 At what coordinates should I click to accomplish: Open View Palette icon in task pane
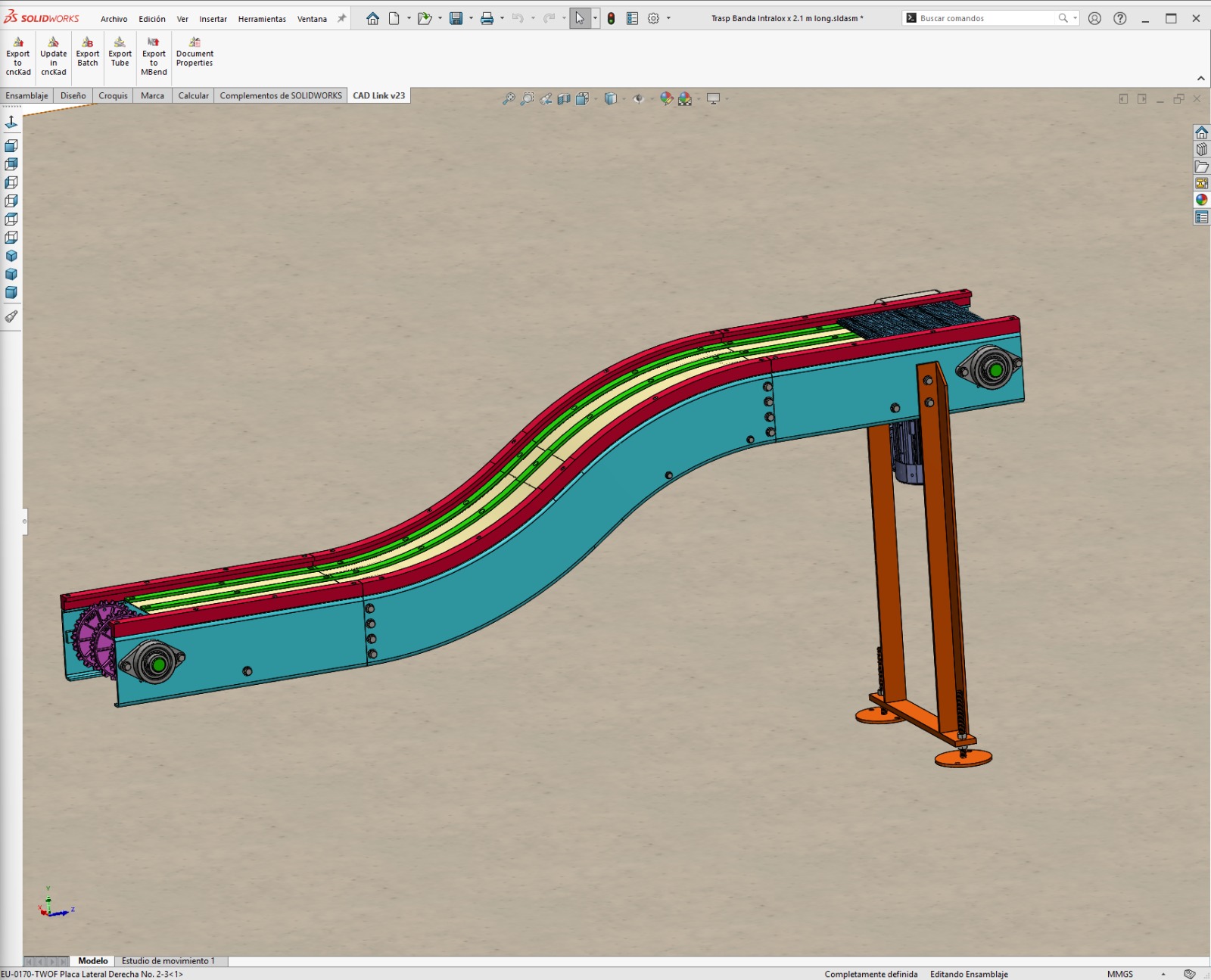pos(1201,183)
